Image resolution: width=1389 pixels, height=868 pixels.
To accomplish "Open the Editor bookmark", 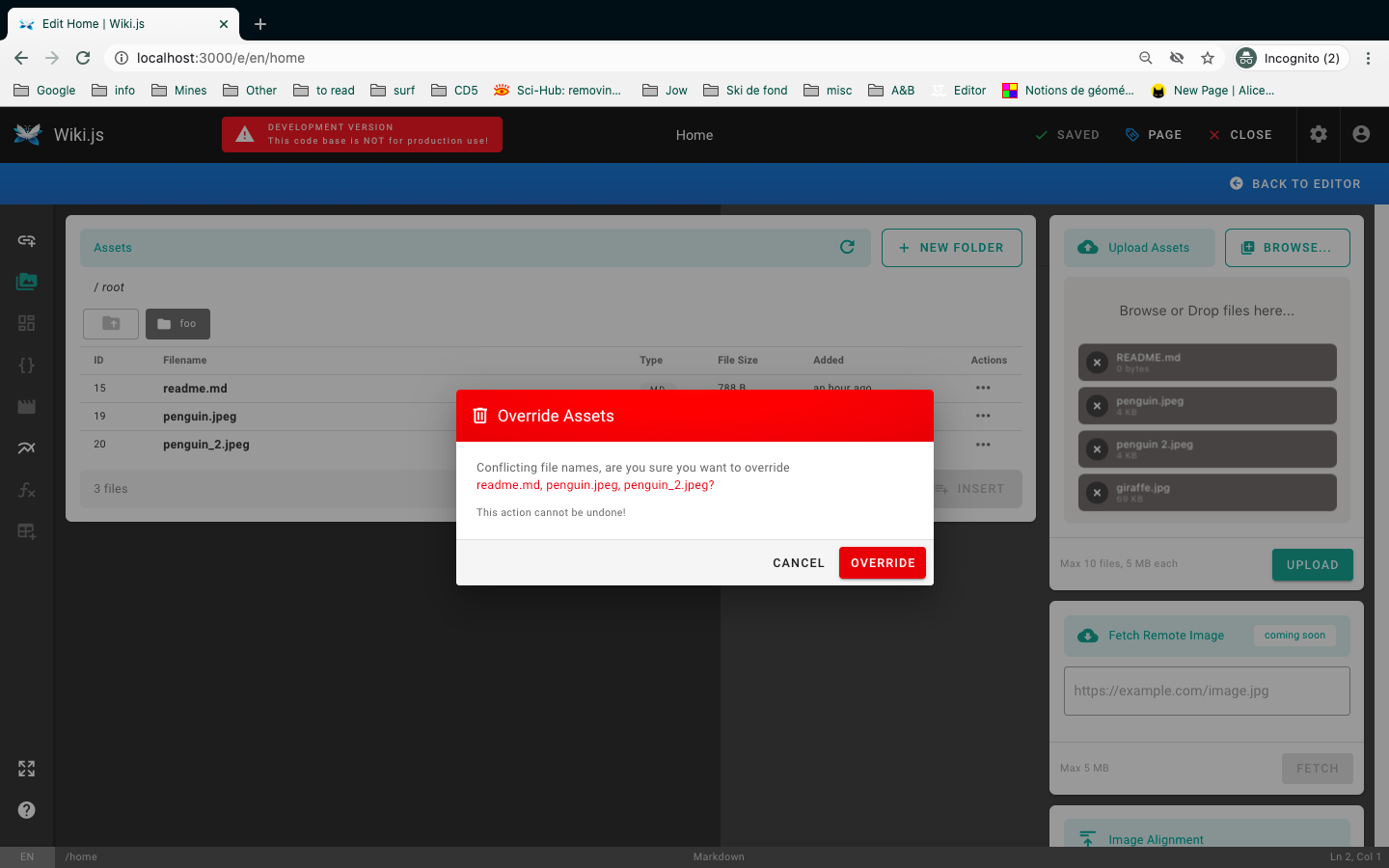I will pyautogui.click(x=959, y=91).
